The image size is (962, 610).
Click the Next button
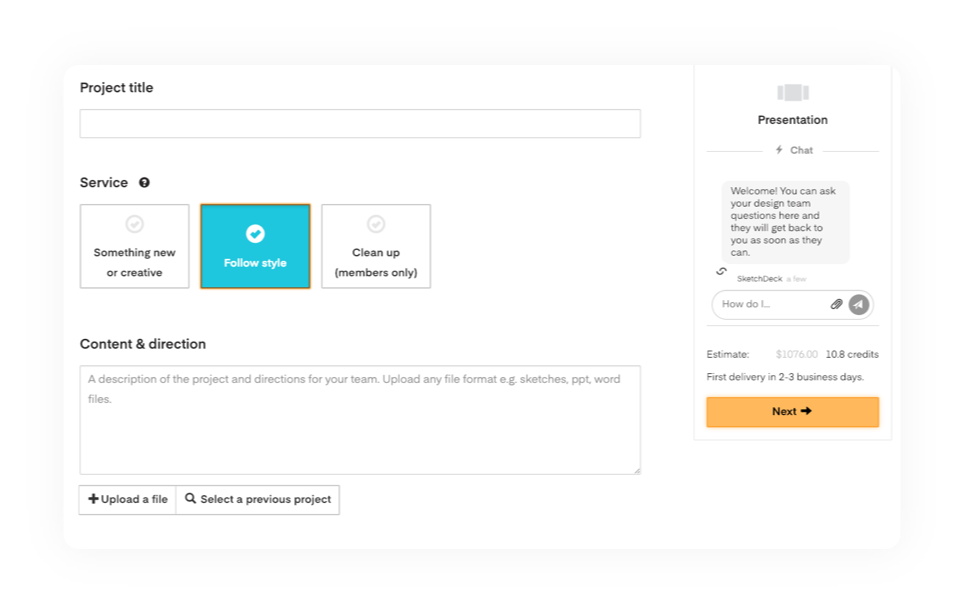(793, 412)
